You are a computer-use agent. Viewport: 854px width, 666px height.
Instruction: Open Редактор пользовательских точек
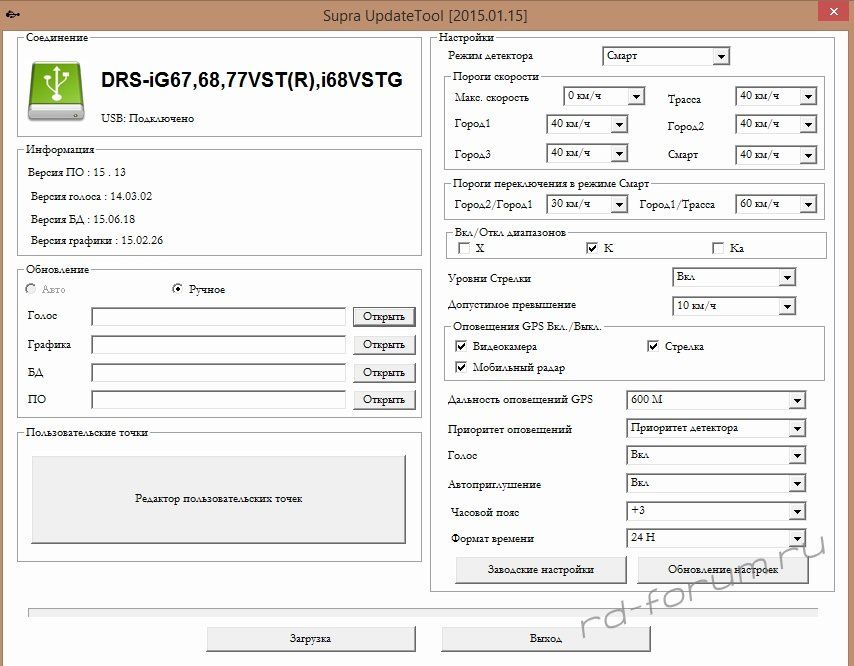coord(218,499)
